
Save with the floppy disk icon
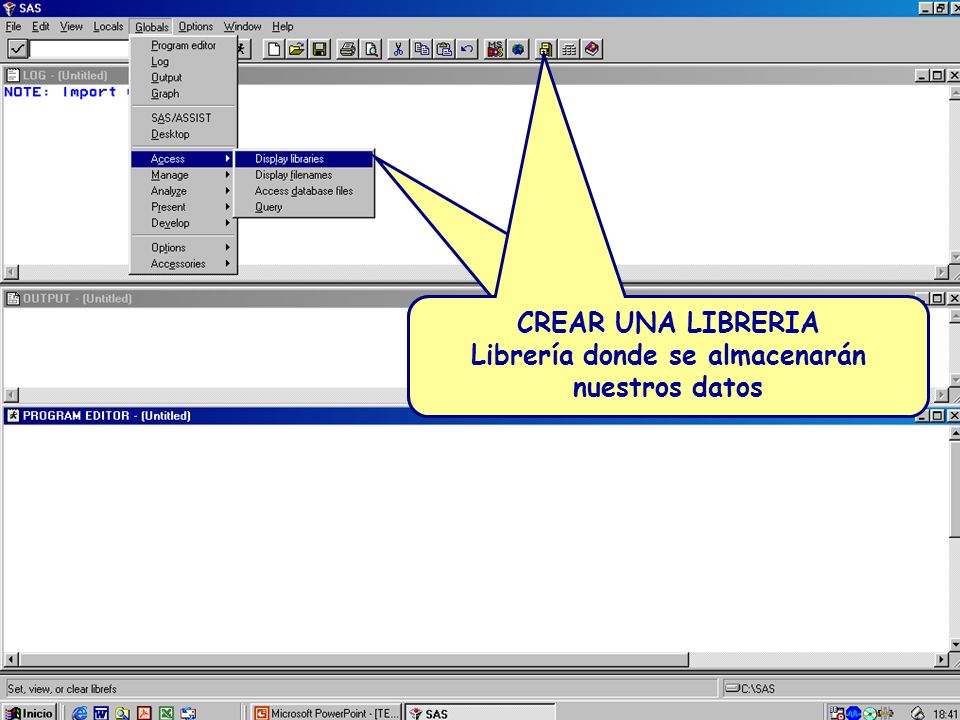[x=319, y=49]
